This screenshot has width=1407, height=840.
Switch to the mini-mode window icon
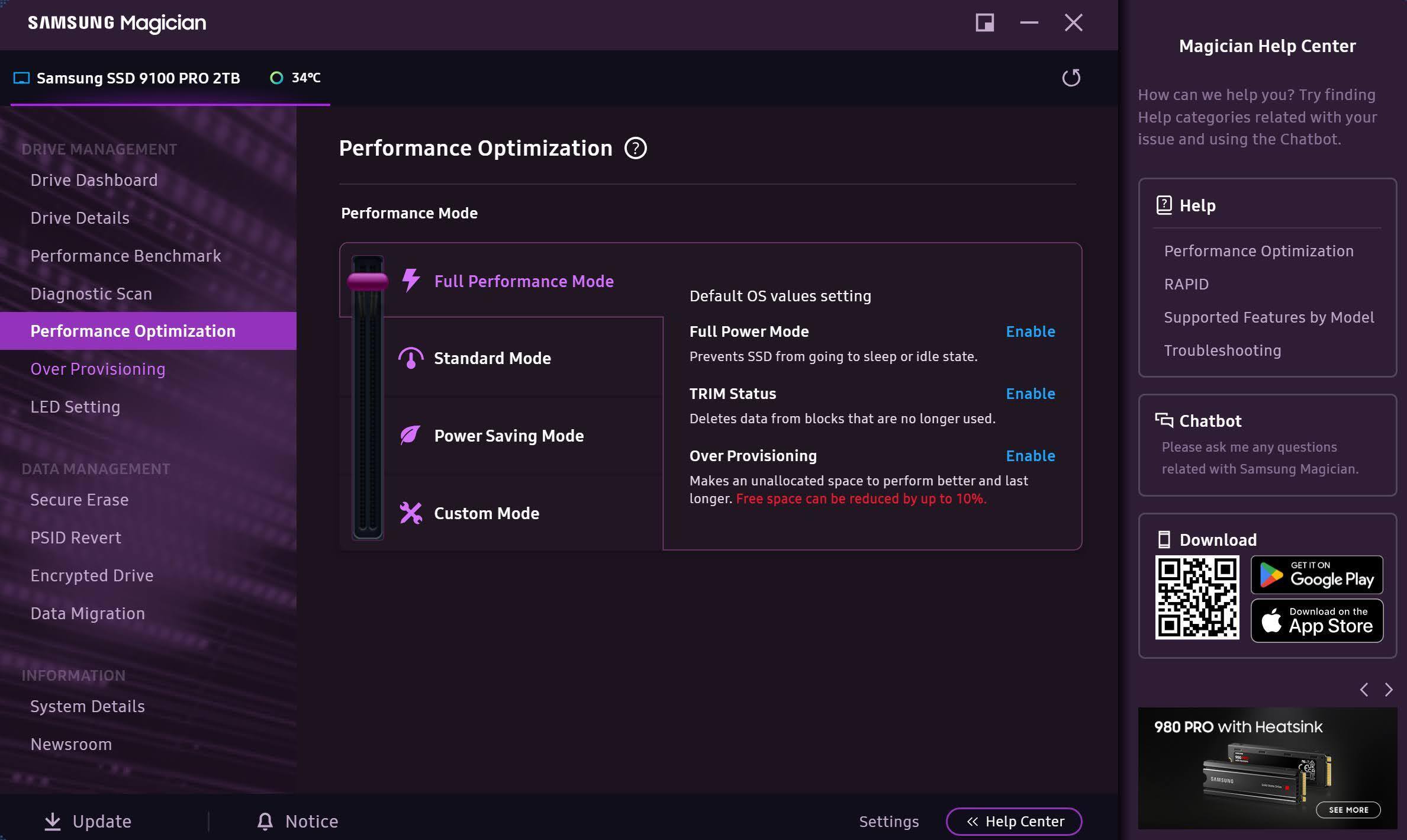tap(984, 23)
